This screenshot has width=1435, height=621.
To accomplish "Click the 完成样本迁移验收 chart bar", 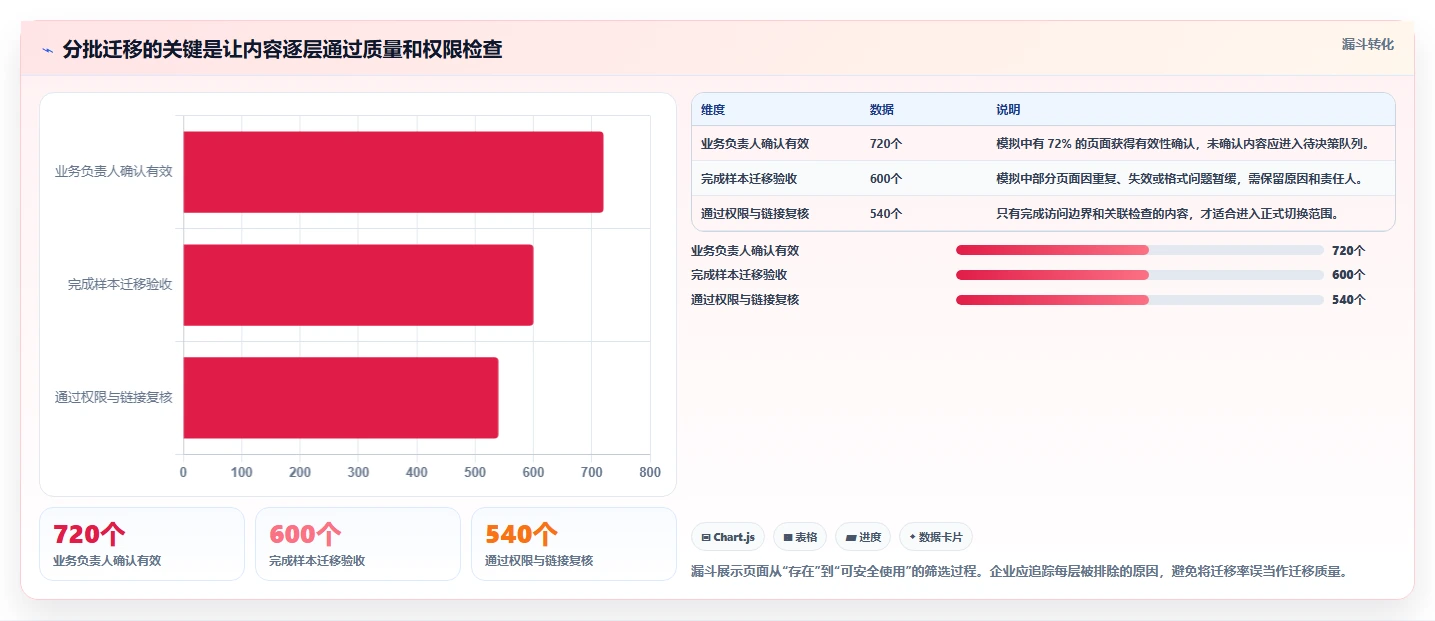I will (x=358, y=285).
